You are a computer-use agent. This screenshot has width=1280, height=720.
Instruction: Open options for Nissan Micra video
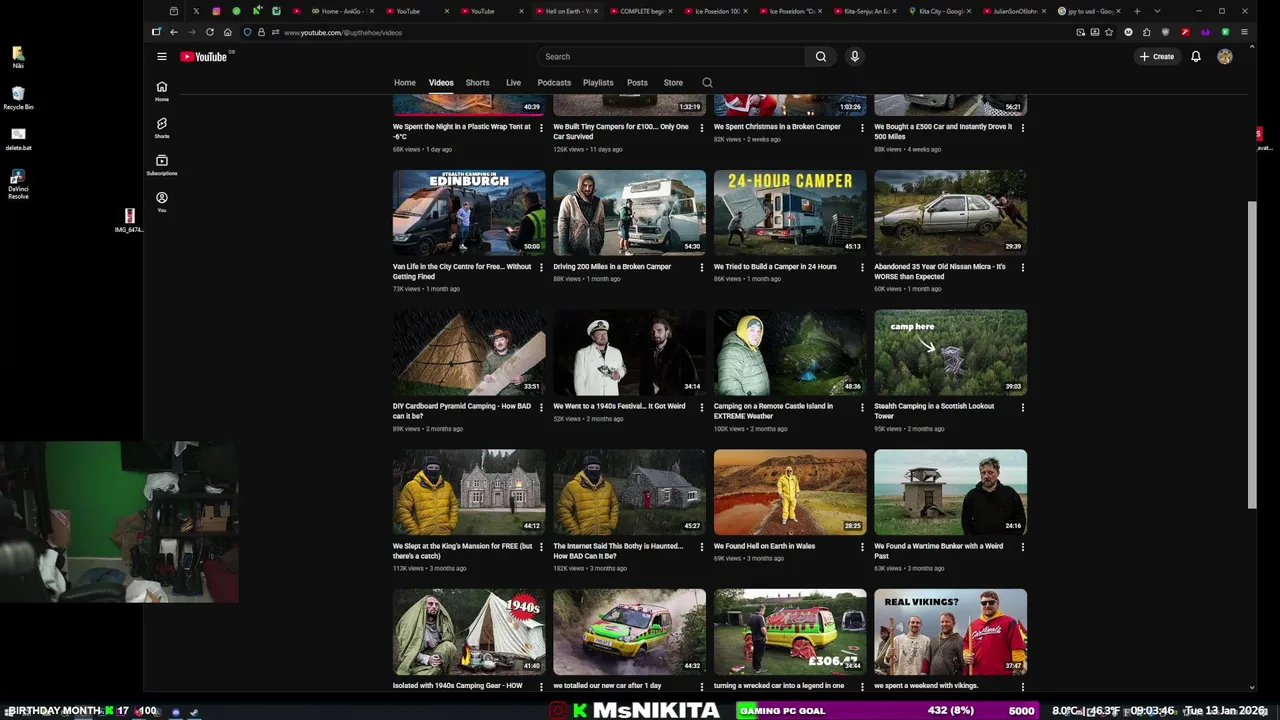pyautogui.click(x=1022, y=268)
